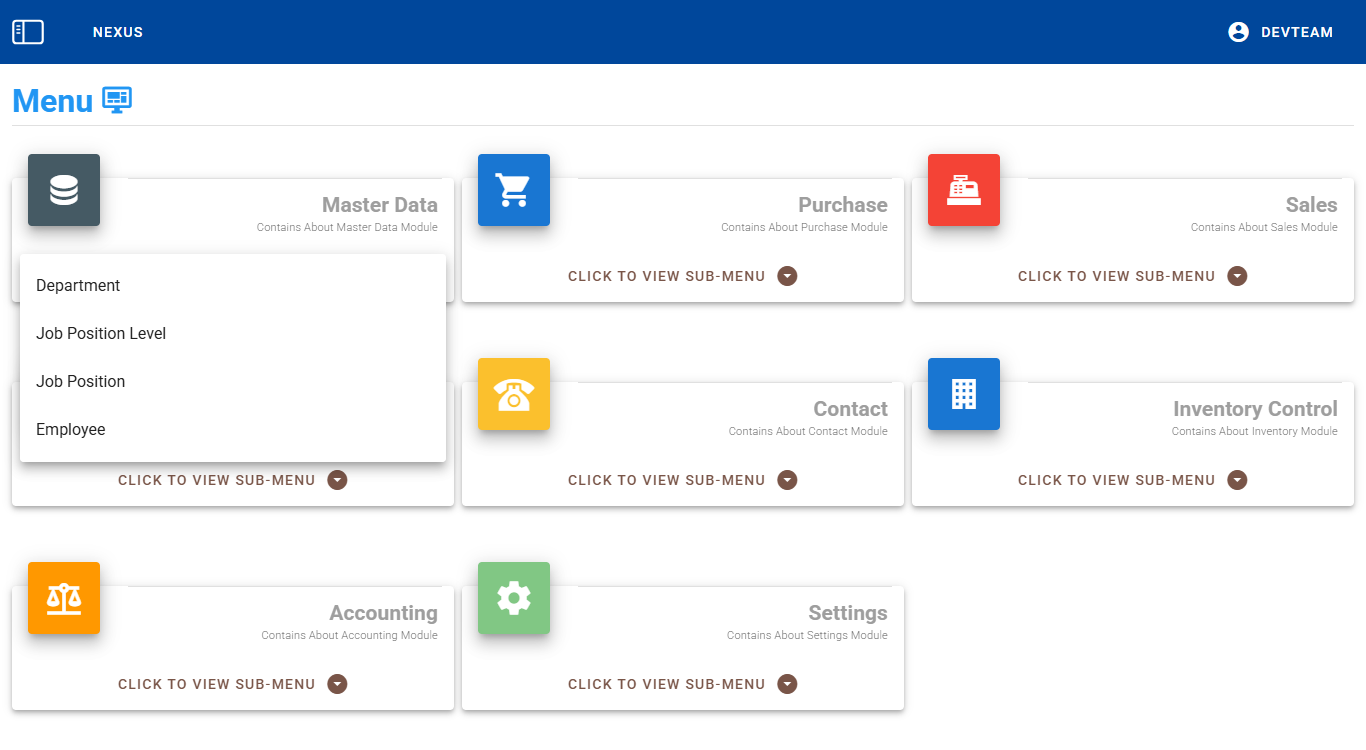Open the Settings sub-menu dropdown
The height and width of the screenshot is (750, 1366).
(682, 684)
